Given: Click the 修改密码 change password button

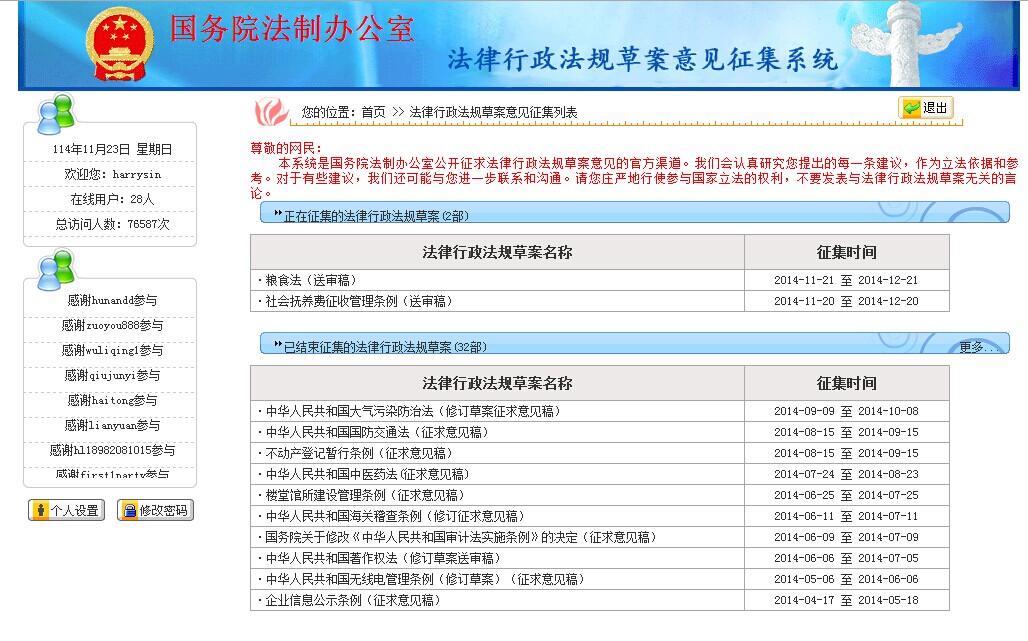Looking at the screenshot, I should pos(155,510).
